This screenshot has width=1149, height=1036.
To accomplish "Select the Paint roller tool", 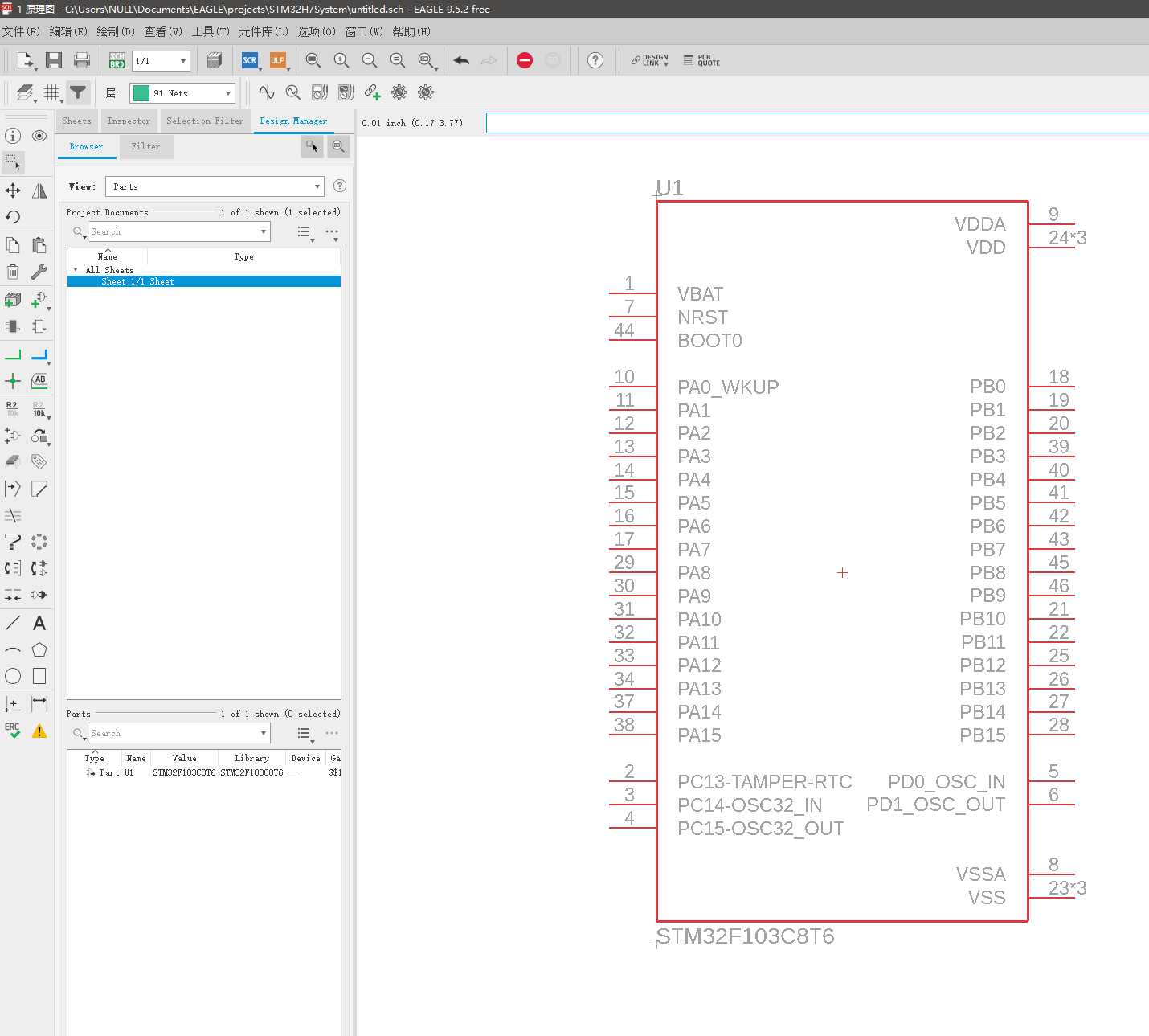I will (x=13, y=542).
